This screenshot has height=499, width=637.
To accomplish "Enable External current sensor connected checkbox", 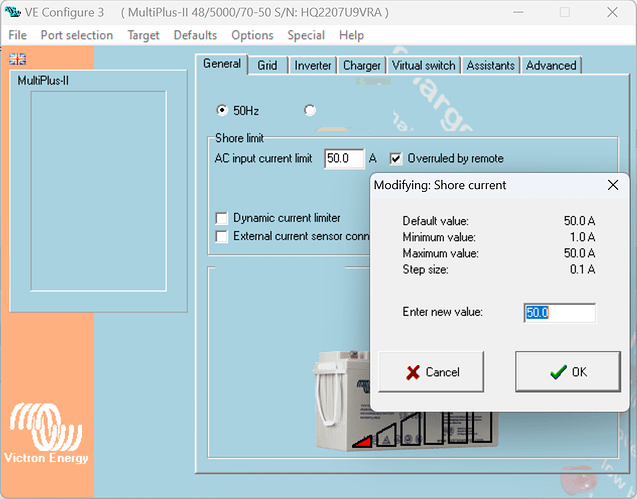I will [221, 236].
